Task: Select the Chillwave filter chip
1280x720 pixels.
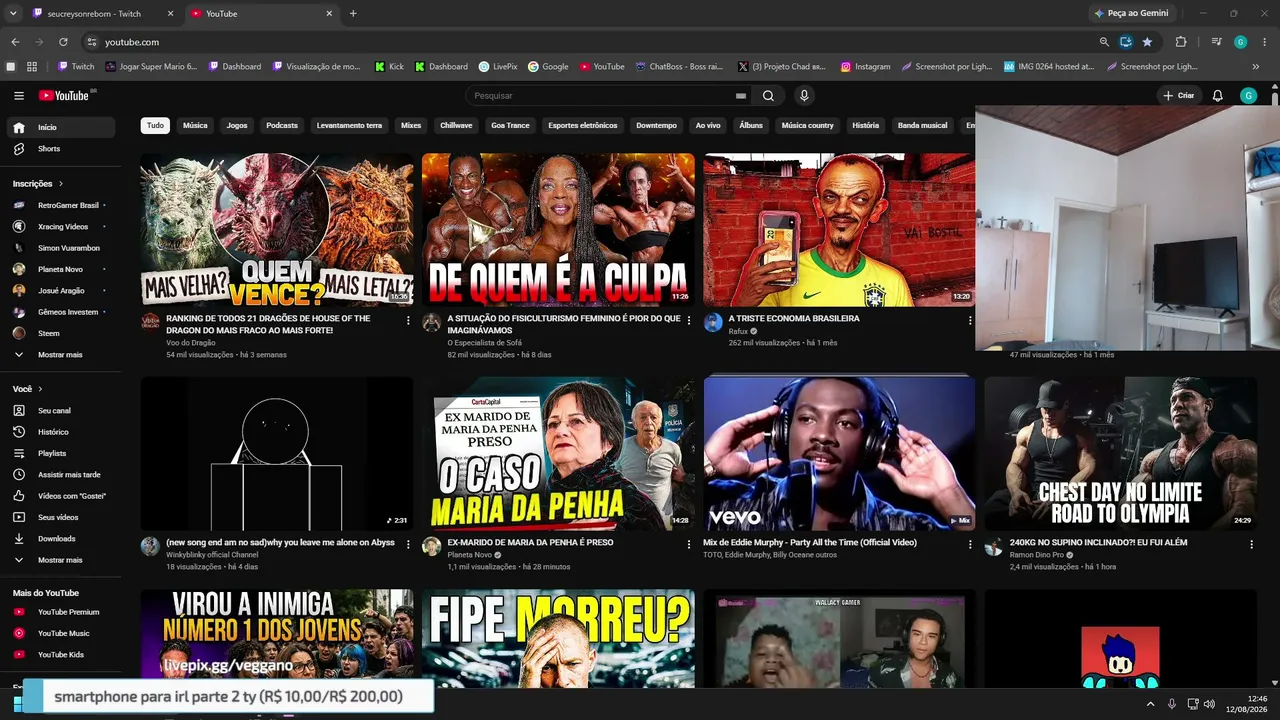Action: (456, 126)
